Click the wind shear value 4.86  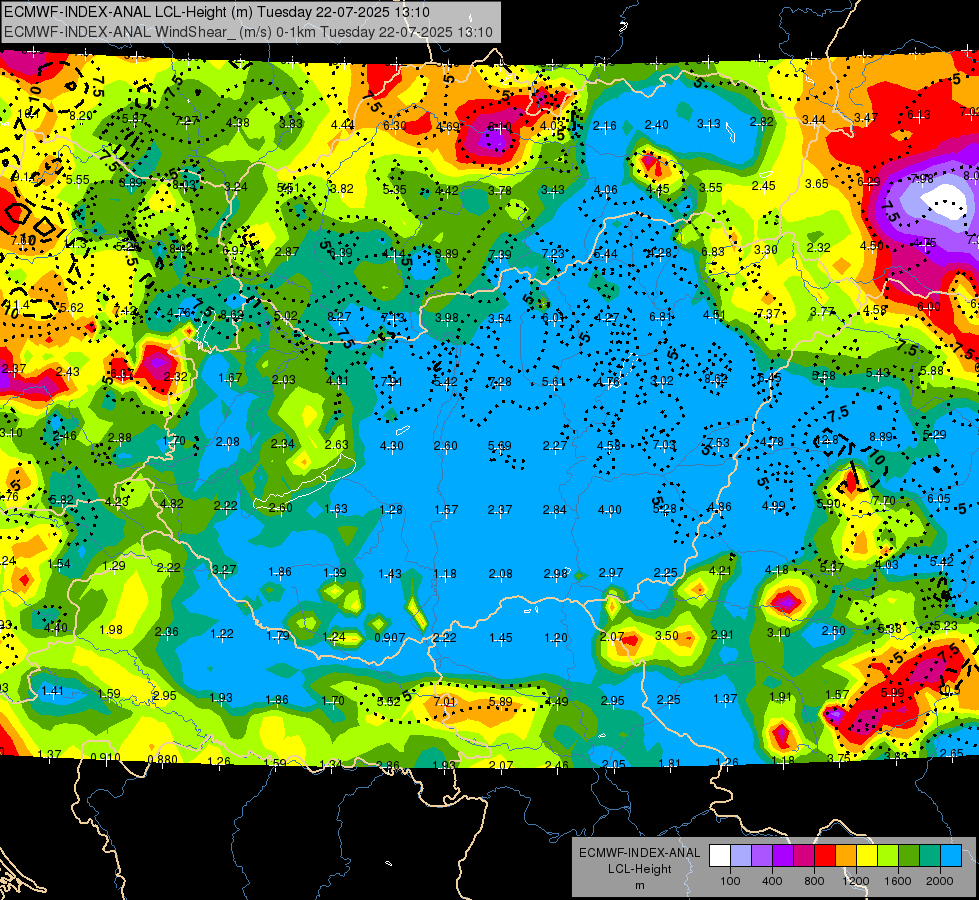tap(719, 507)
